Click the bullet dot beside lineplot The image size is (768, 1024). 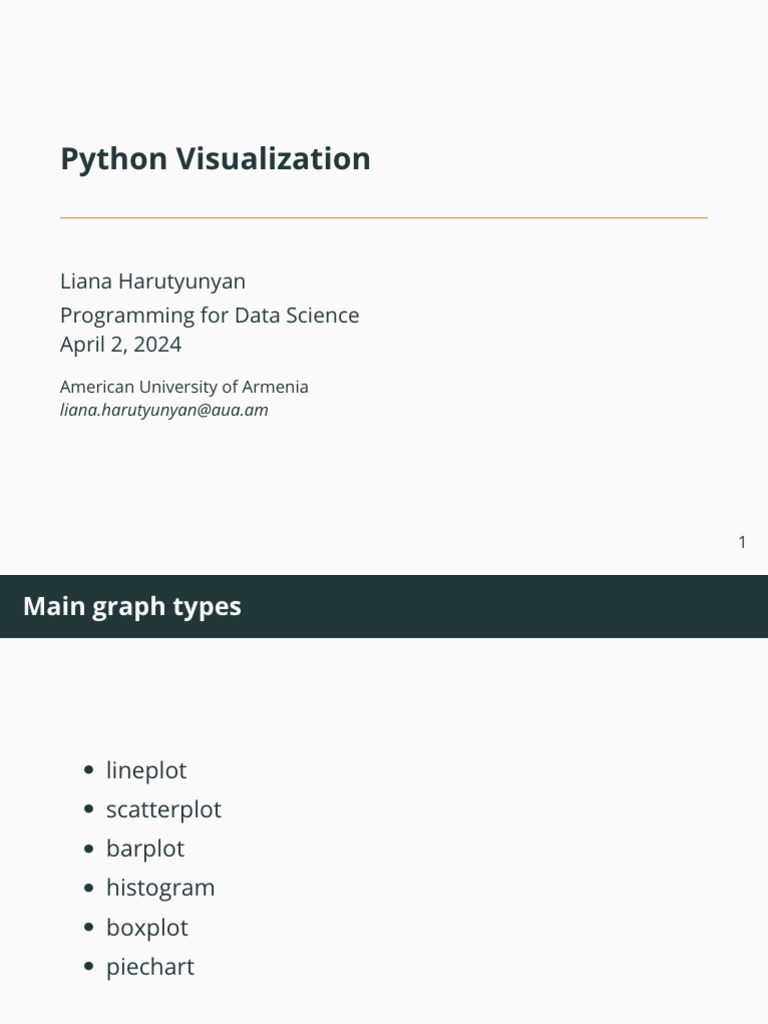(x=91, y=770)
